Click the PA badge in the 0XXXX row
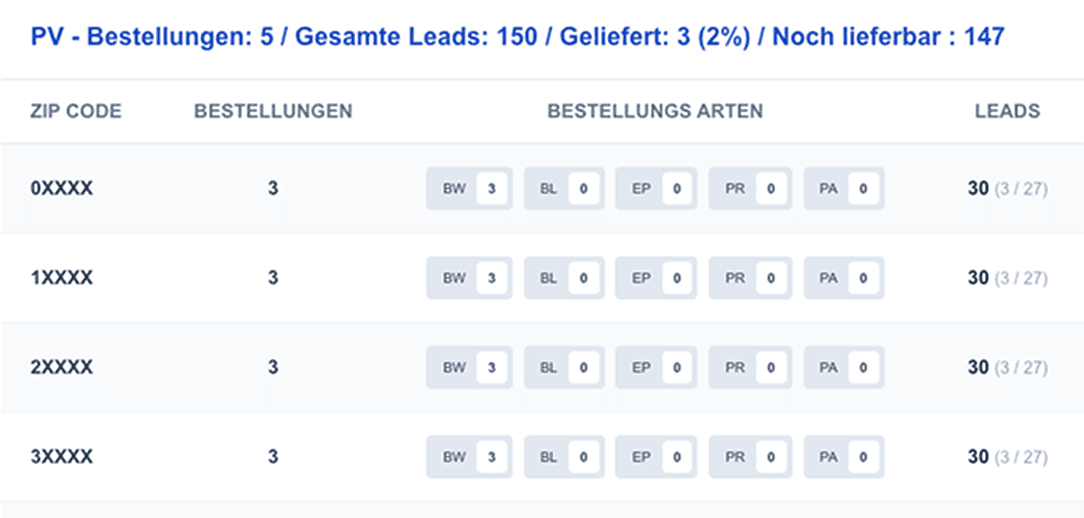1084x518 pixels. [x=843, y=188]
